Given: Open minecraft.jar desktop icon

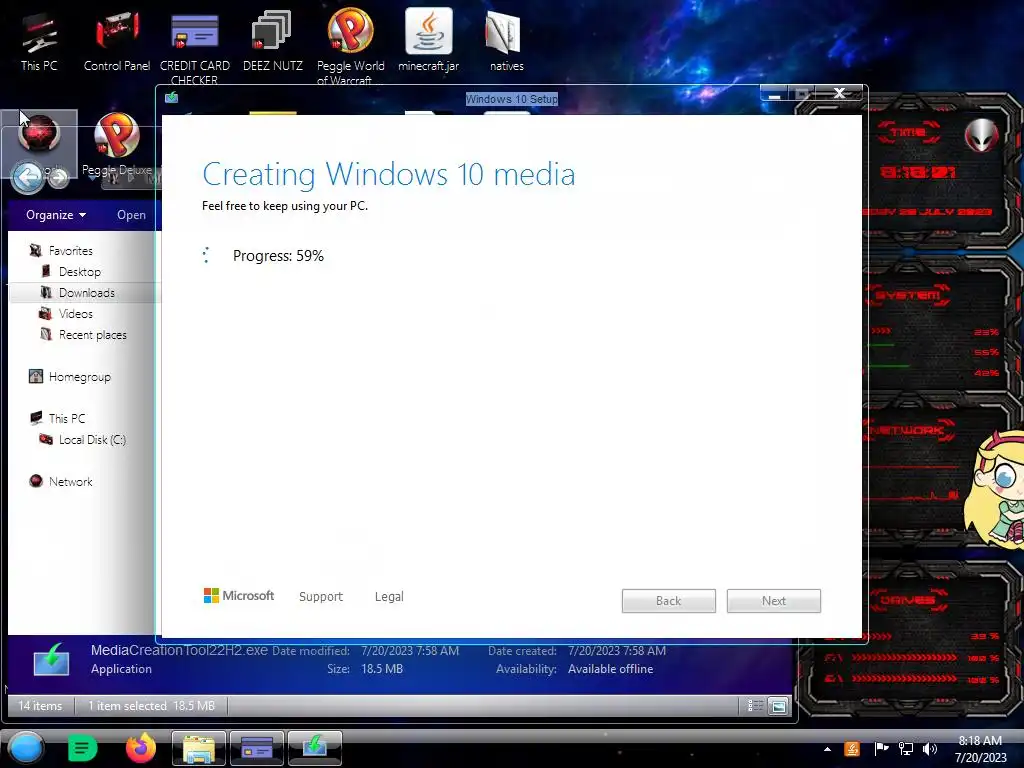Looking at the screenshot, I should [x=428, y=39].
